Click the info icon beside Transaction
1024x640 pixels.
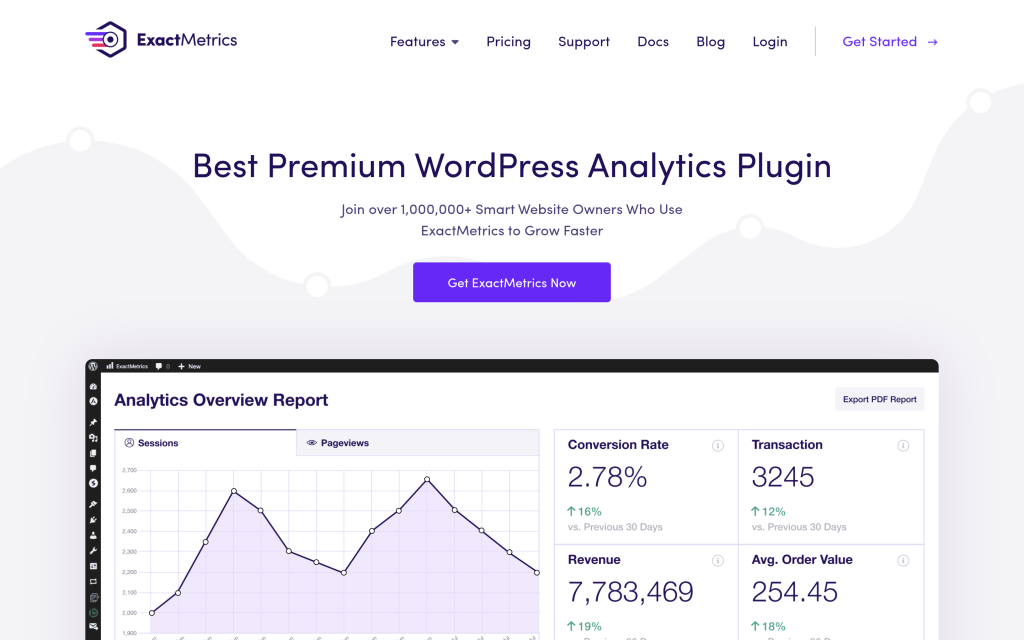tap(903, 445)
